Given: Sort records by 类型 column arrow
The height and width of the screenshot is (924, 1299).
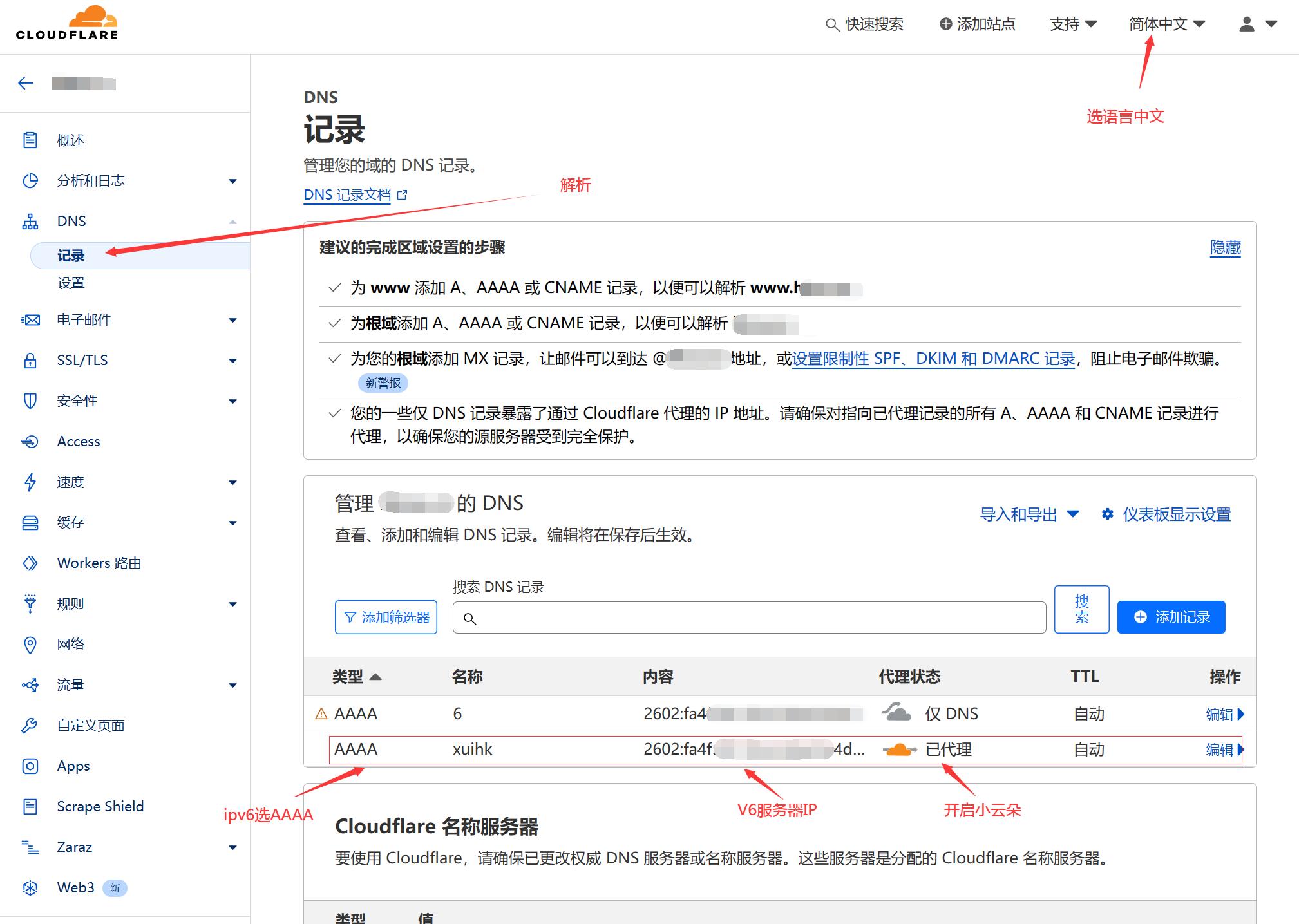Looking at the screenshot, I should tap(375, 677).
